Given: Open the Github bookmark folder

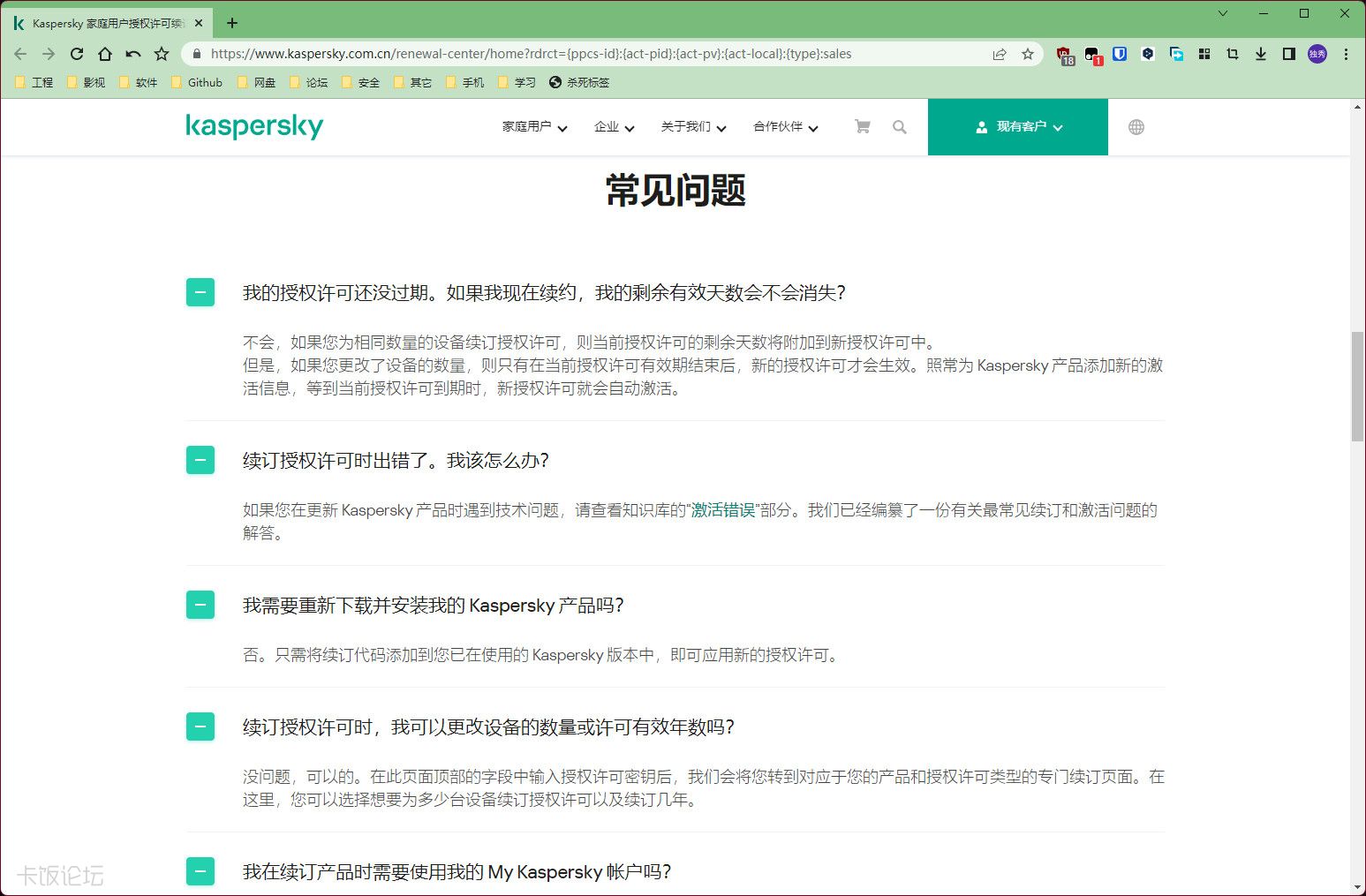Looking at the screenshot, I should (197, 82).
